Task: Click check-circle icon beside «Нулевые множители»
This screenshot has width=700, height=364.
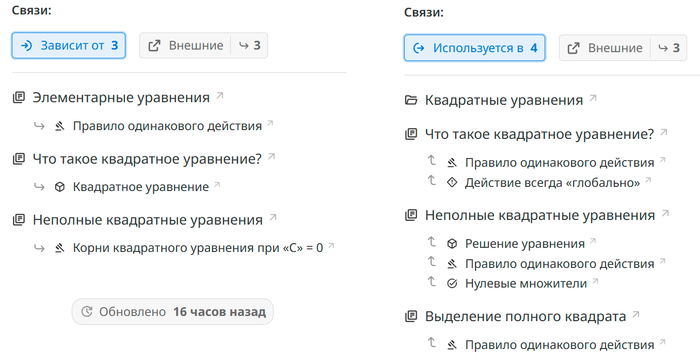Action: [x=452, y=283]
